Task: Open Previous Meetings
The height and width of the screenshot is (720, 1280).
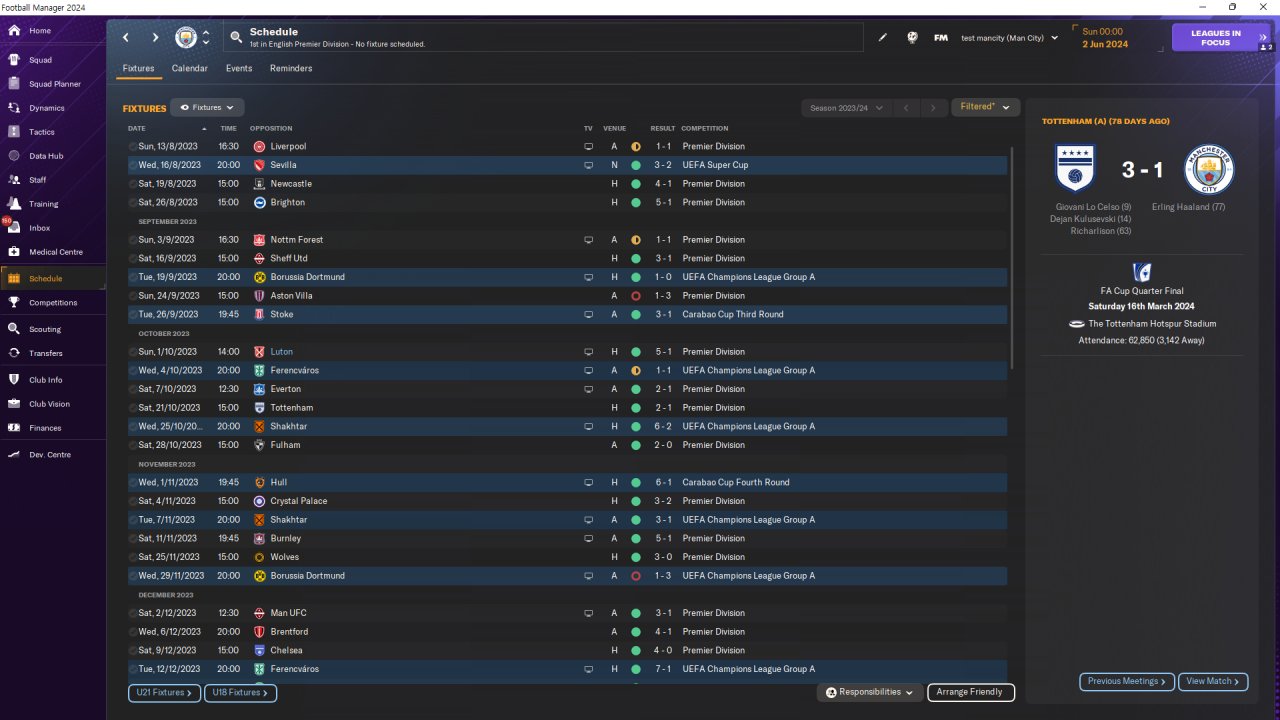Action: click(1127, 681)
